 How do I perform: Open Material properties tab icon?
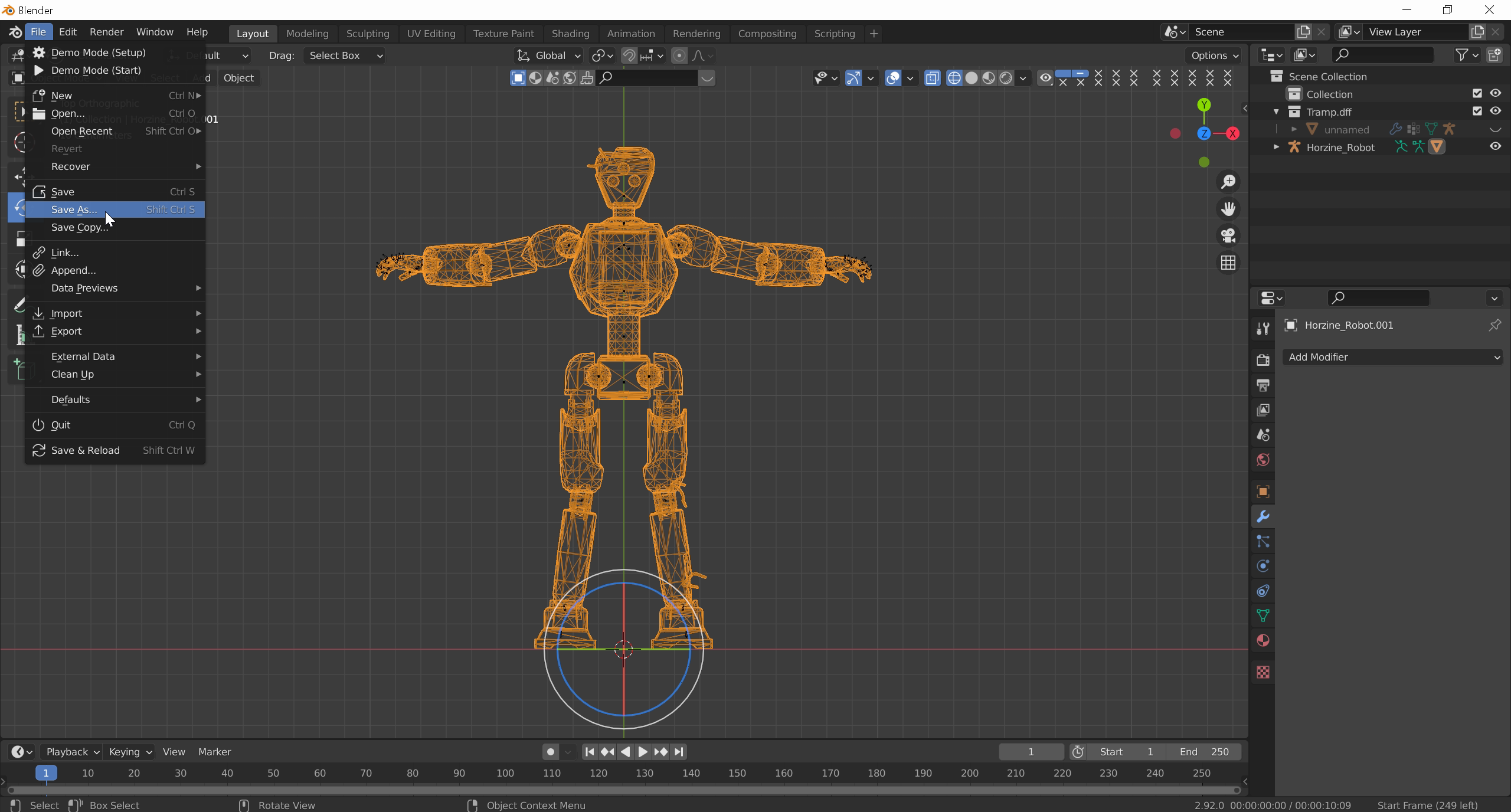tap(1263, 641)
